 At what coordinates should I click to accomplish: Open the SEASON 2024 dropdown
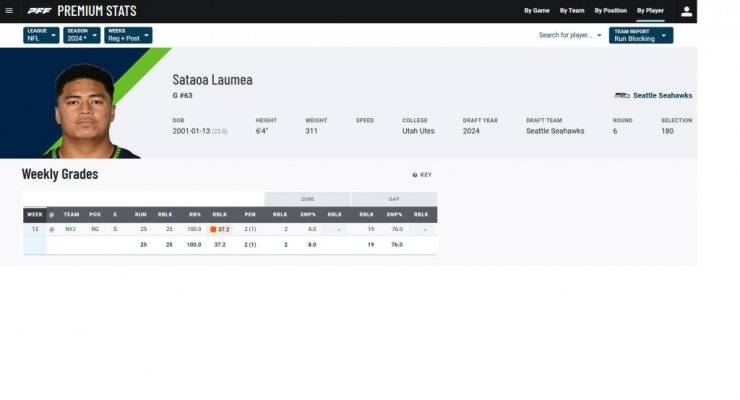tap(82, 35)
